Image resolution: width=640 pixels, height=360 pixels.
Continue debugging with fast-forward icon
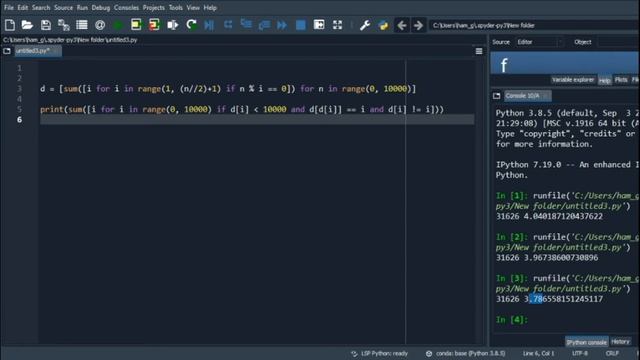(282, 25)
